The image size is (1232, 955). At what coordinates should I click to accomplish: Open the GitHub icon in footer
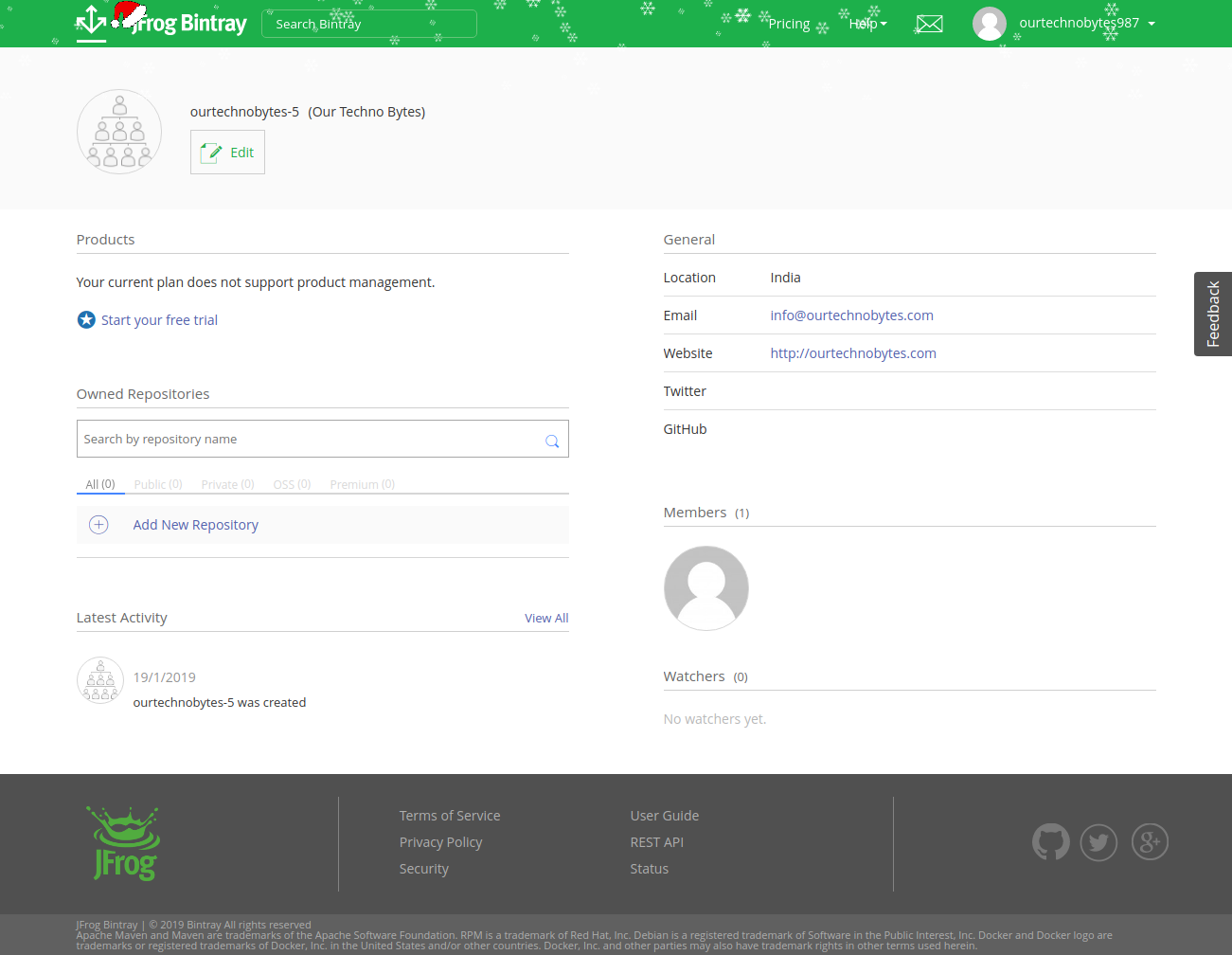pyautogui.click(x=1051, y=841)
